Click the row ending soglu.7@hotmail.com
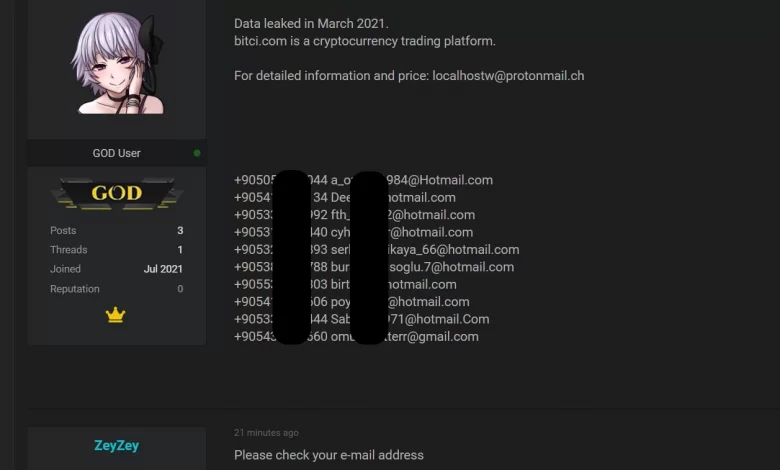Viewport: 780px width, 470px height. pyautogui.click(x=374, y=267)
